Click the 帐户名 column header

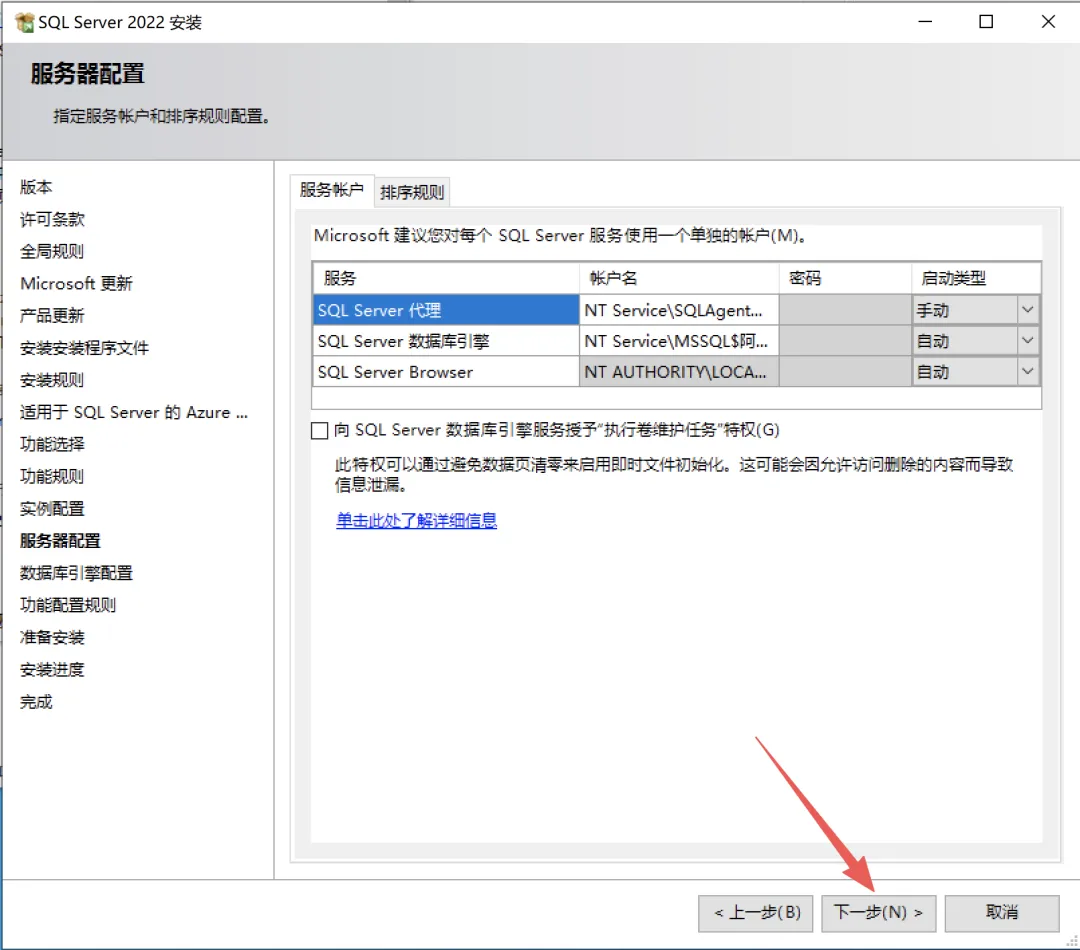point(679,278)
